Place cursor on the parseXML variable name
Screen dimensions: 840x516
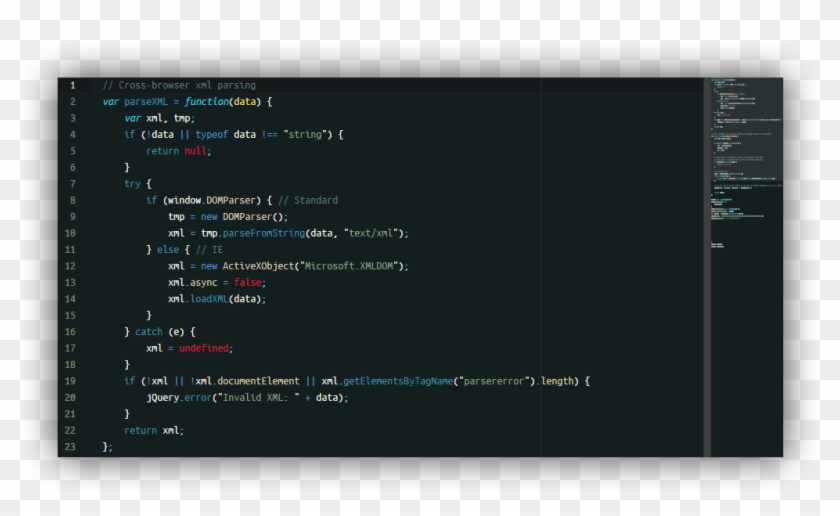pyautogui.click(x=146, y=102)
